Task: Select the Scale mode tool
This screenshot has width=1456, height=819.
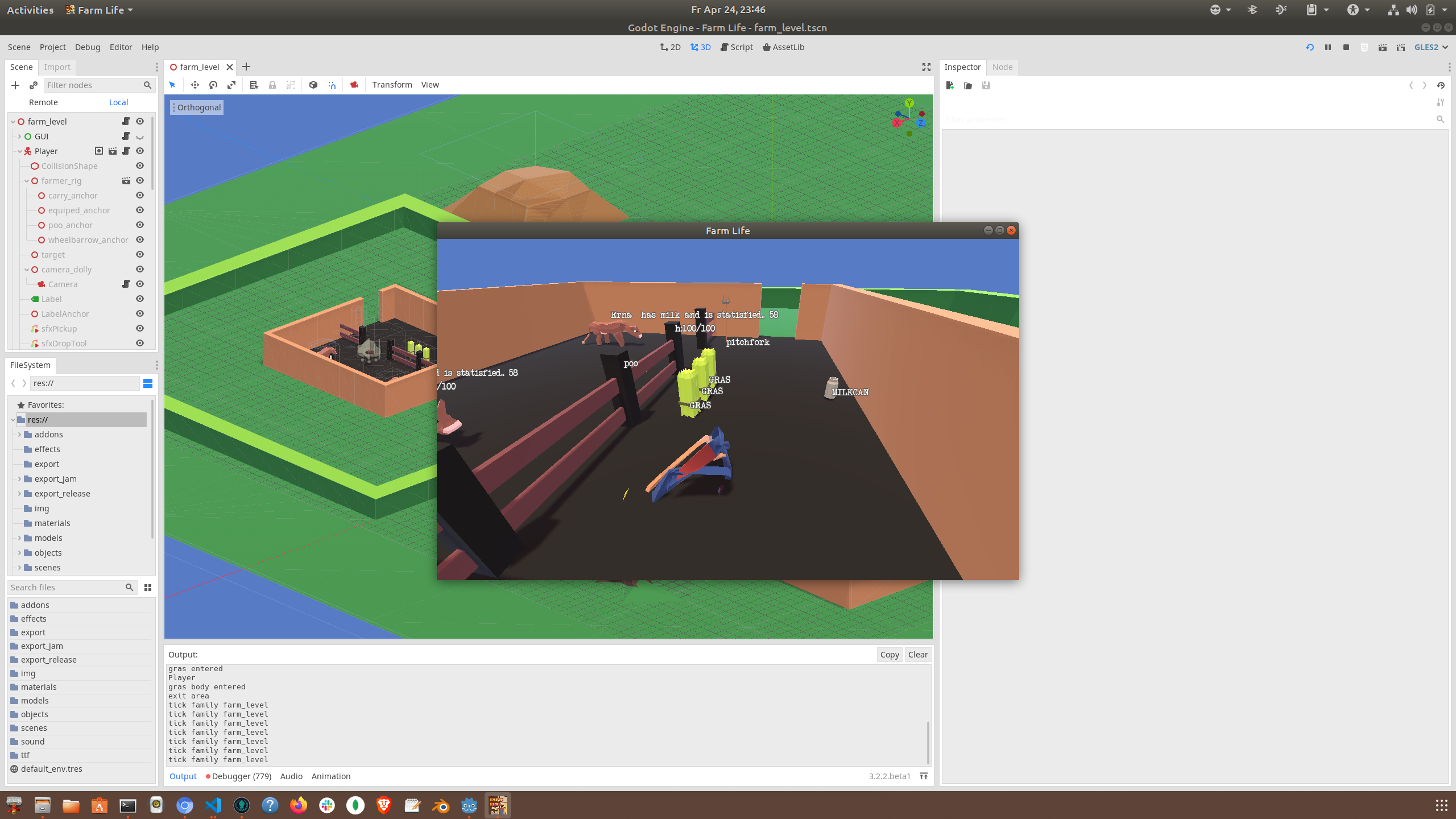Action: tap(231, 85)
